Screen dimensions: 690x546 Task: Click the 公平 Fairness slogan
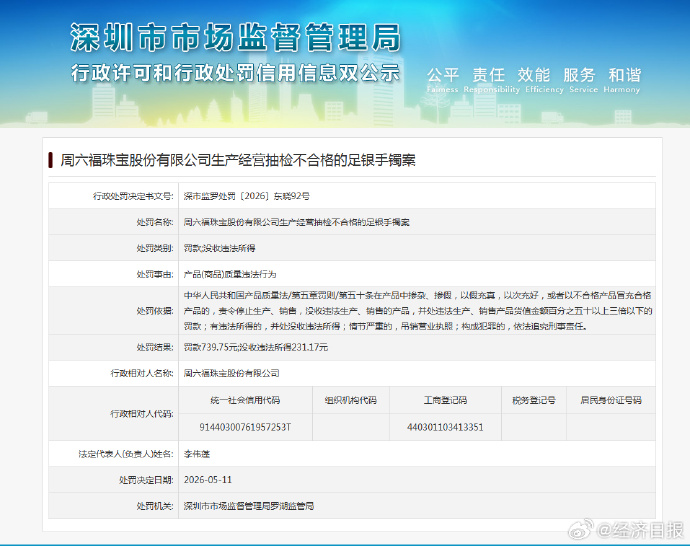[x=443, y=80]
